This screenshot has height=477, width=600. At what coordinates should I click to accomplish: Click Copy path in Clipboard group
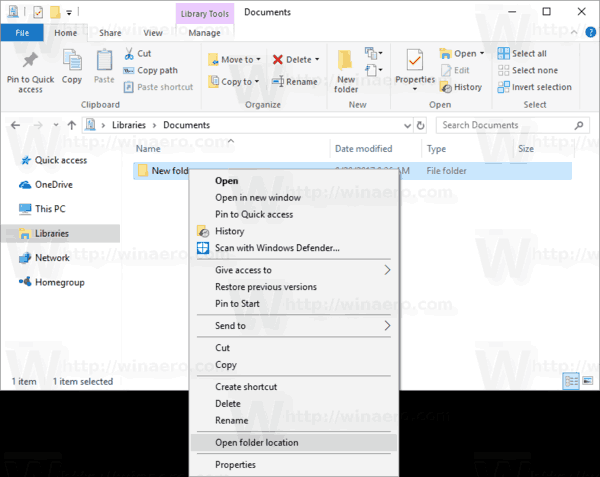point(151,70)
